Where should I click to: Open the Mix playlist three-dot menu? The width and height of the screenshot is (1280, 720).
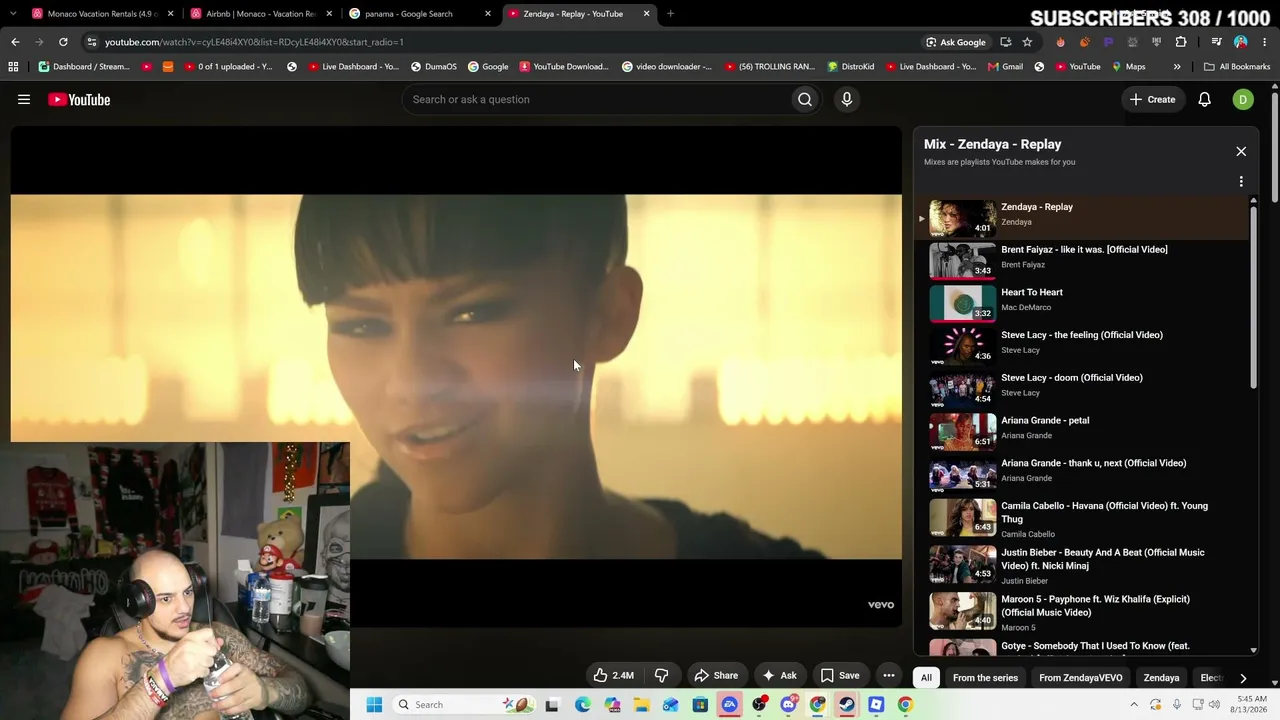click(1241, 182)
